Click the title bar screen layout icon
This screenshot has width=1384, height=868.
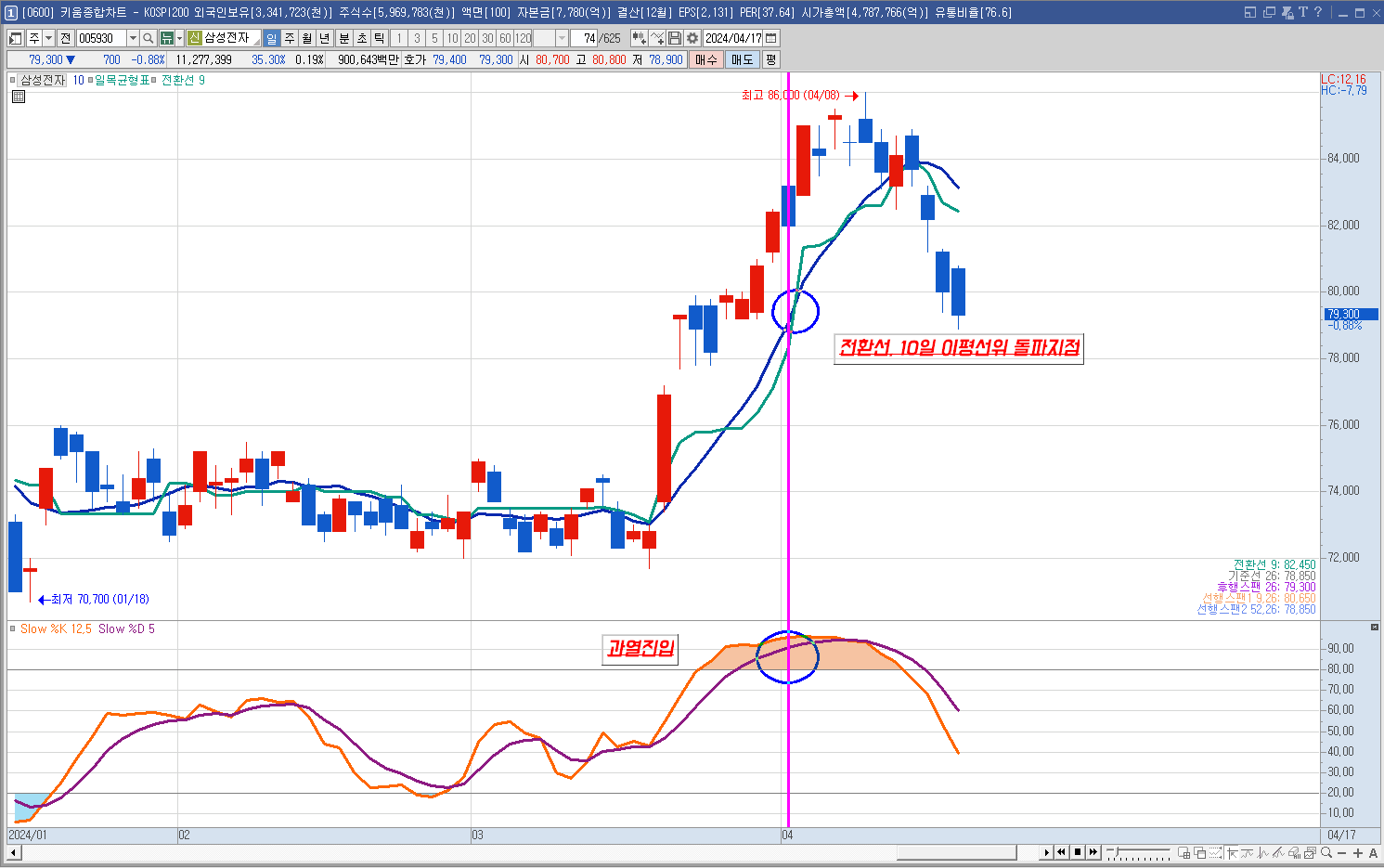coord(1250,12)
